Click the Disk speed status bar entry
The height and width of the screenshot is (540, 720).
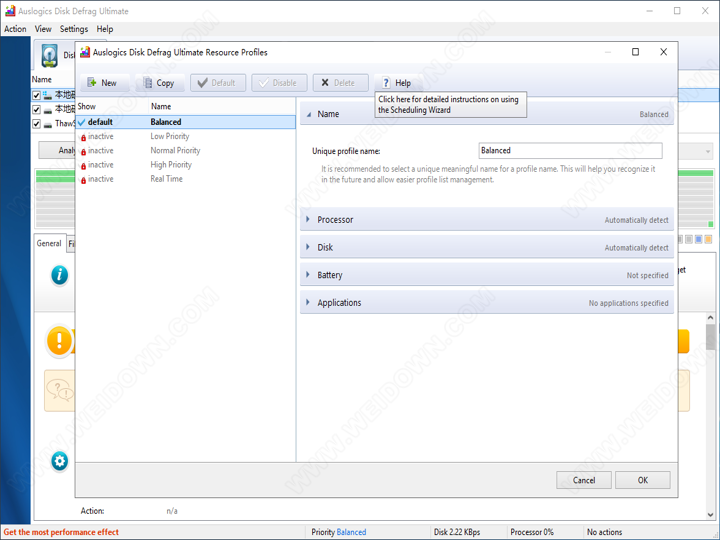pos(457,532)
